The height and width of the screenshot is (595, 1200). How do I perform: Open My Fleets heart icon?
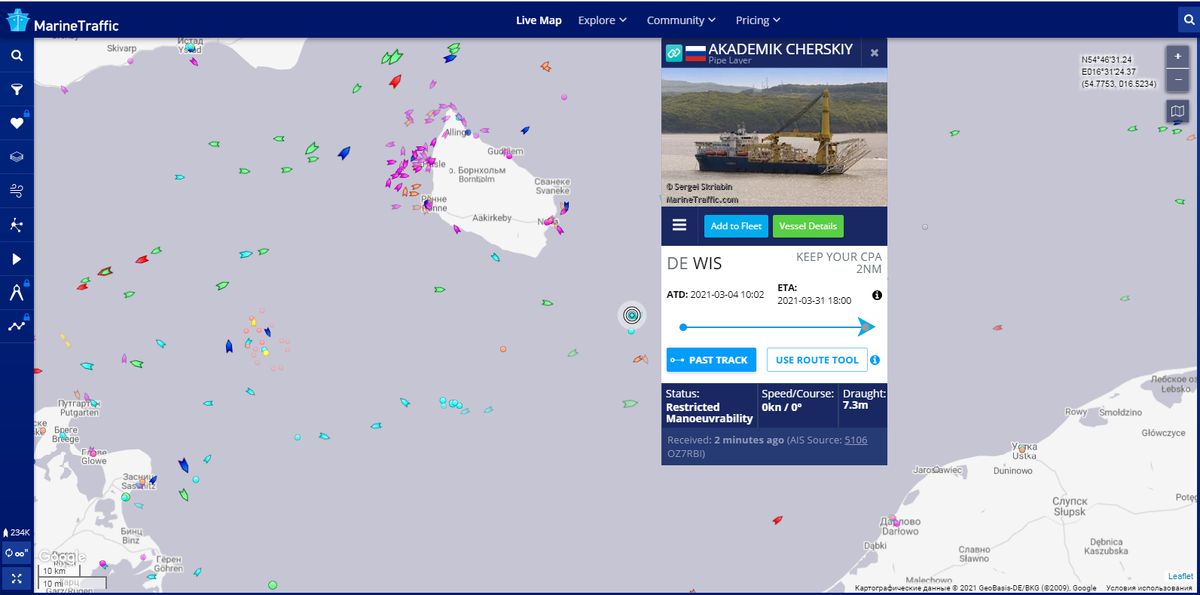pyautogui.click(x=17, y=123)
